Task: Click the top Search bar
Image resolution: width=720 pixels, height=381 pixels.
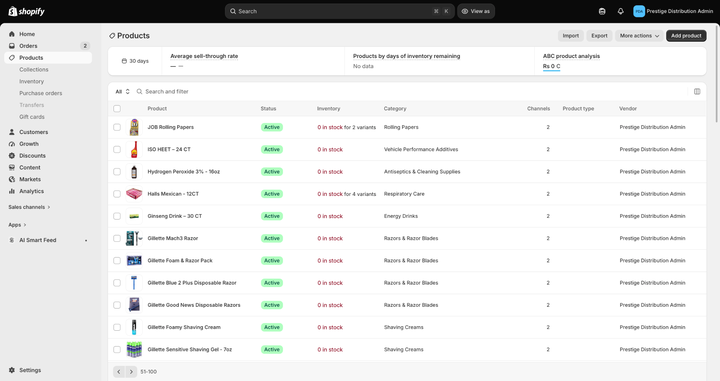Action: 340,11
